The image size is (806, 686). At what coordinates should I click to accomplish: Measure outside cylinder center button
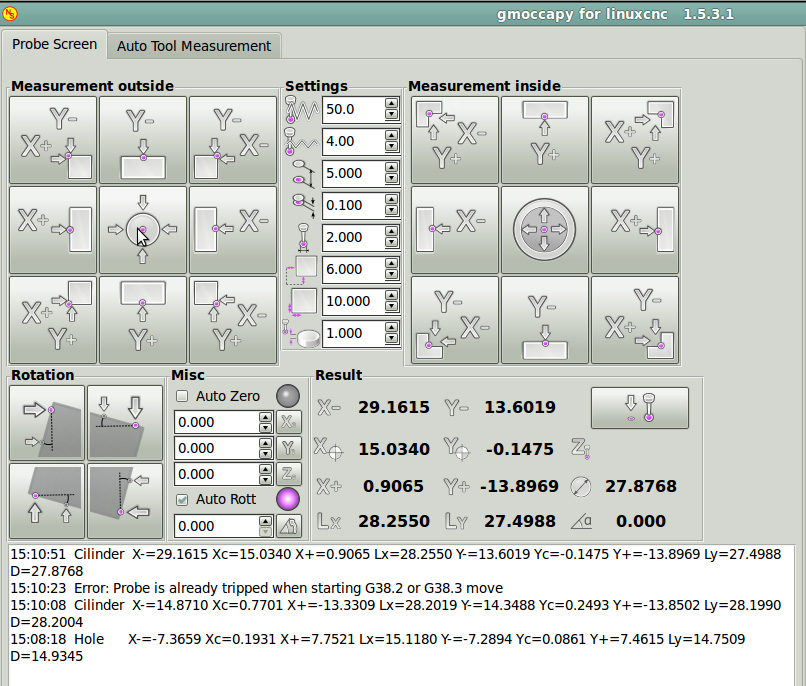143,230
